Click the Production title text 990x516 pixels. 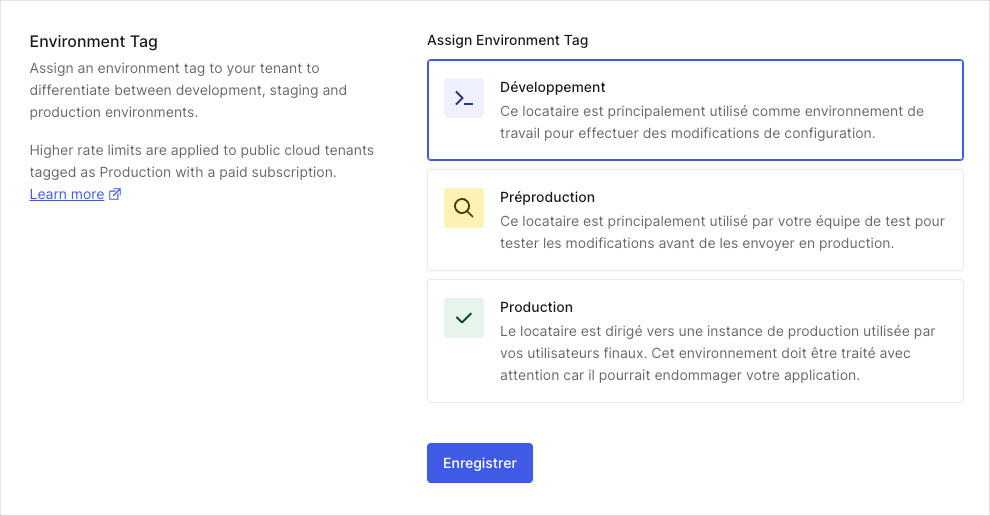[537, 307]
